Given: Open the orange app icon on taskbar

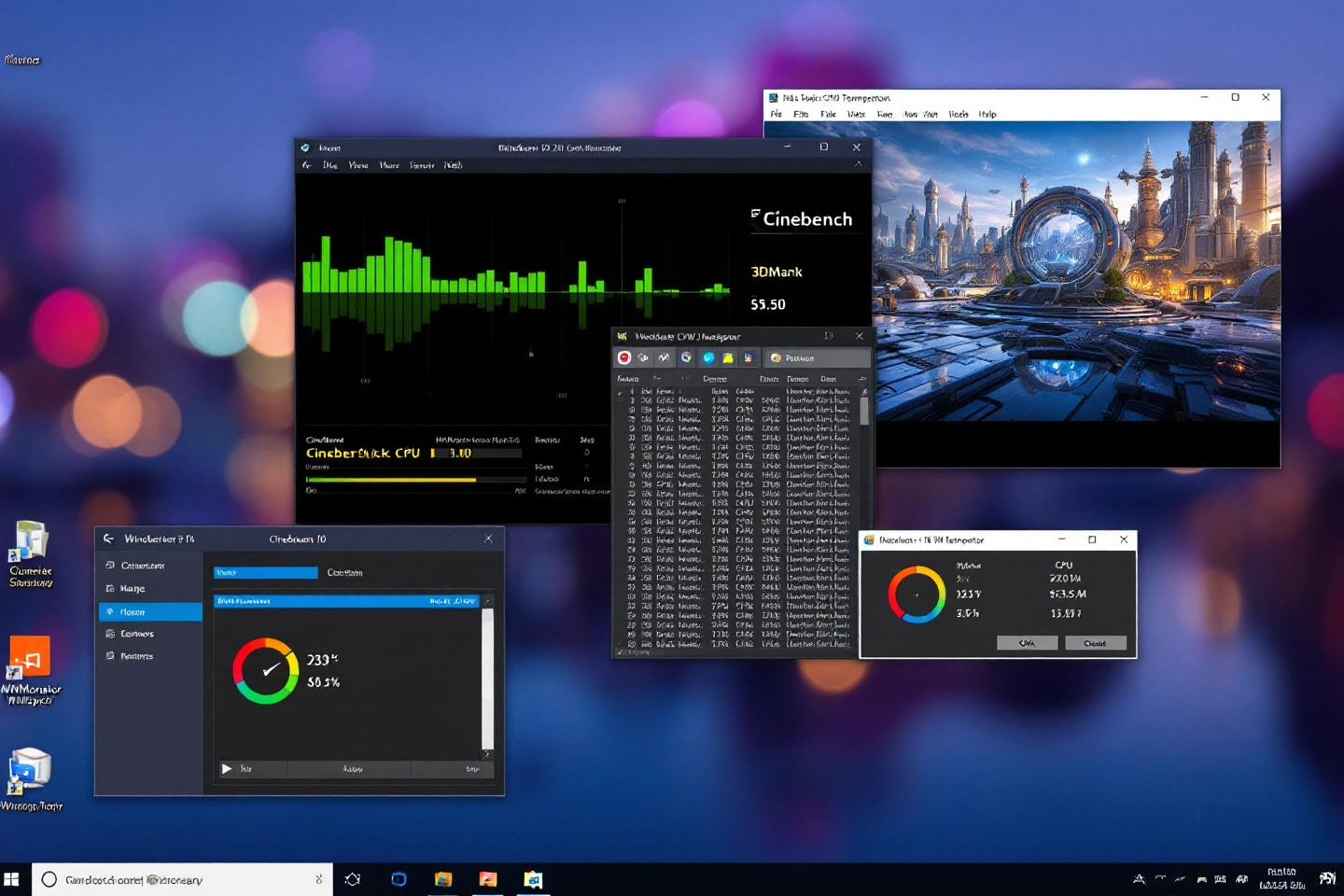Looking at the screenshot, I should (488, 879).
